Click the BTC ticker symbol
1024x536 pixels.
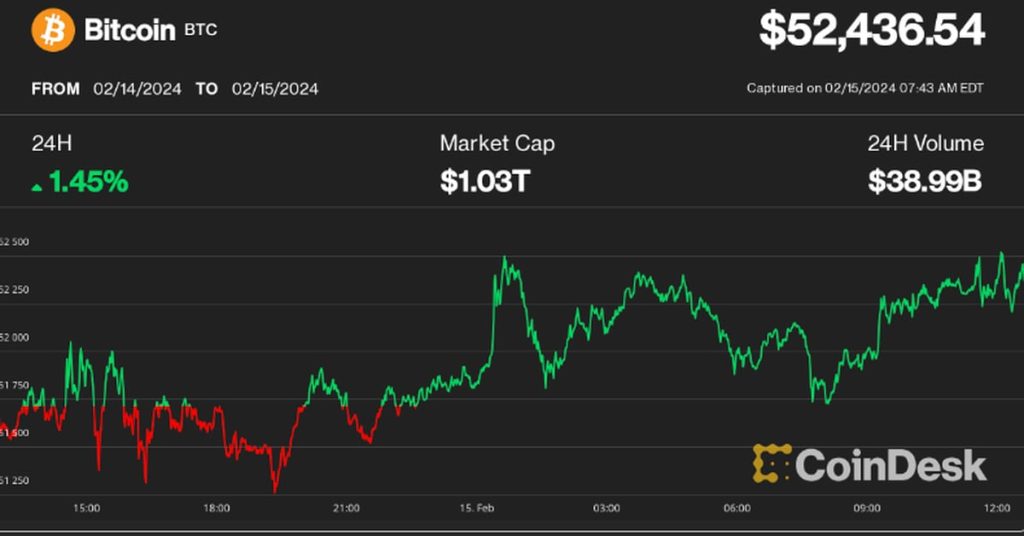click(x=200, y=31)
